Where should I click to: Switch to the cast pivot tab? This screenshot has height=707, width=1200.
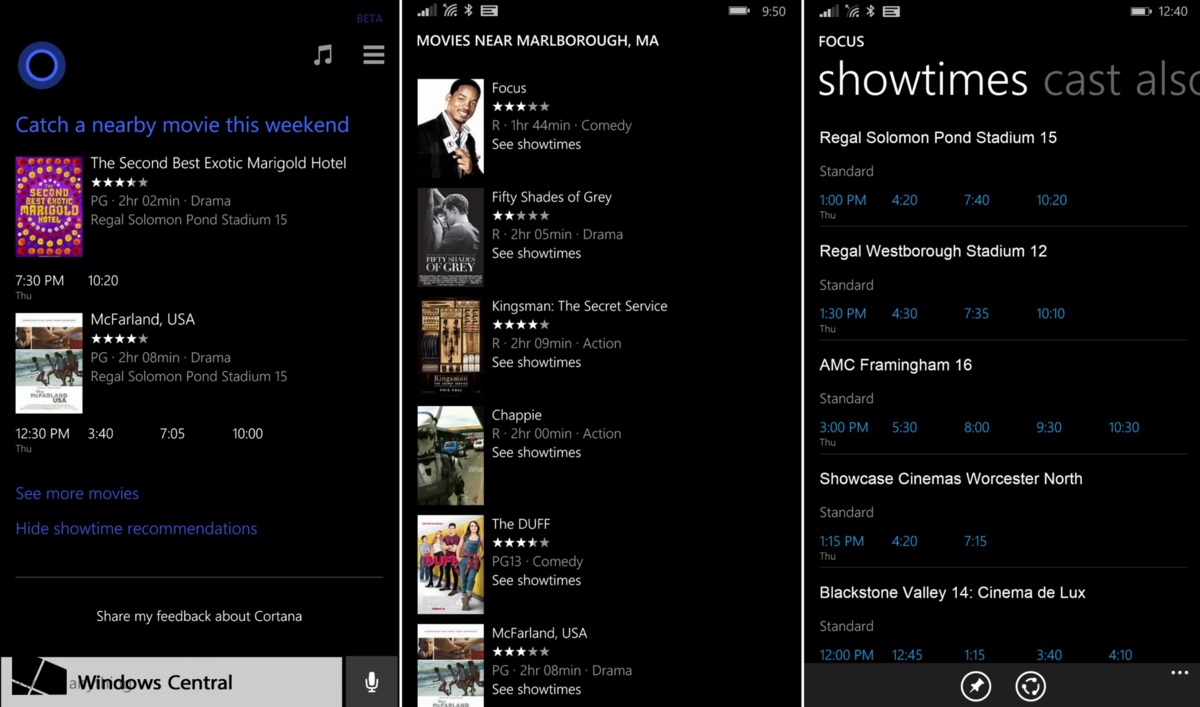point(1084,80)
